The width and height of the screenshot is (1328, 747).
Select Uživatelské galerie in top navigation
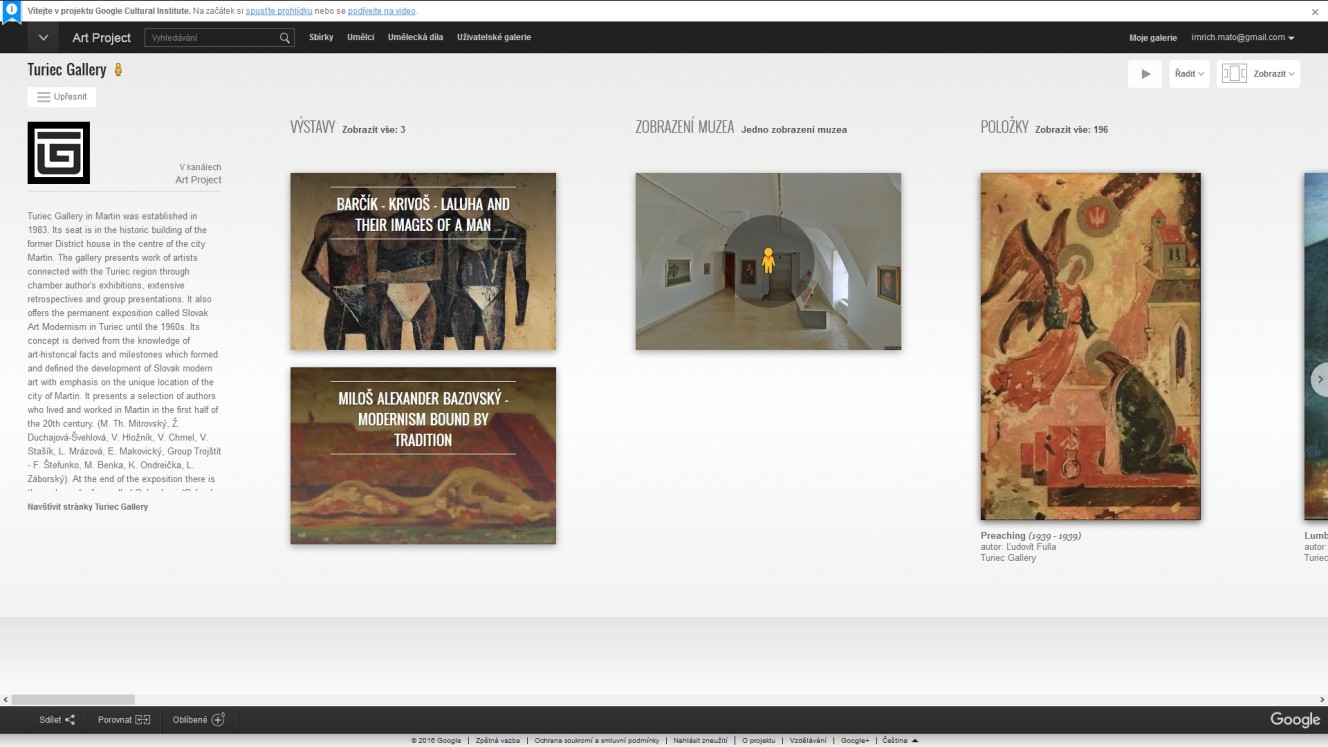coord(494,38)
